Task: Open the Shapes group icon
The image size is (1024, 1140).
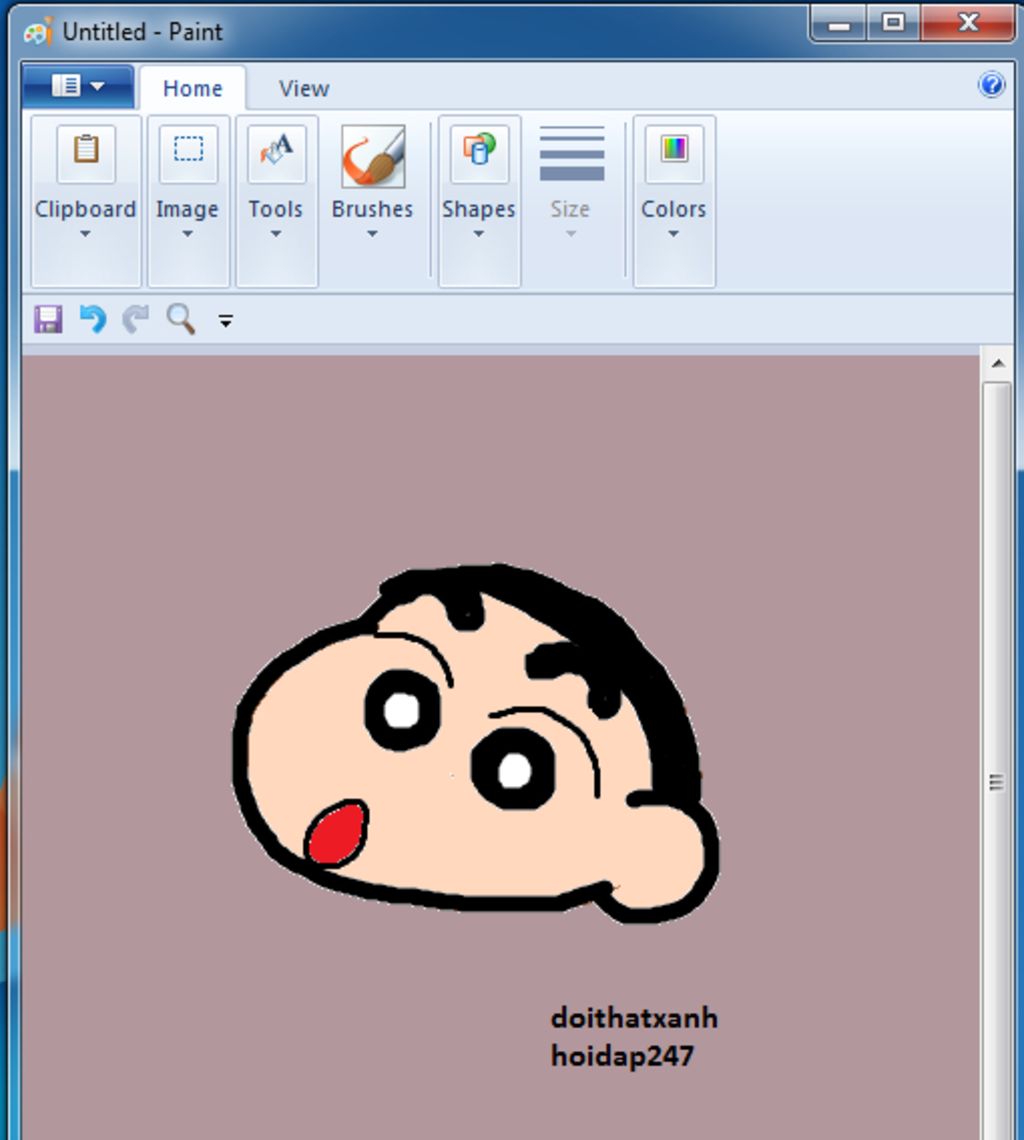Action: tap(479, 150)
